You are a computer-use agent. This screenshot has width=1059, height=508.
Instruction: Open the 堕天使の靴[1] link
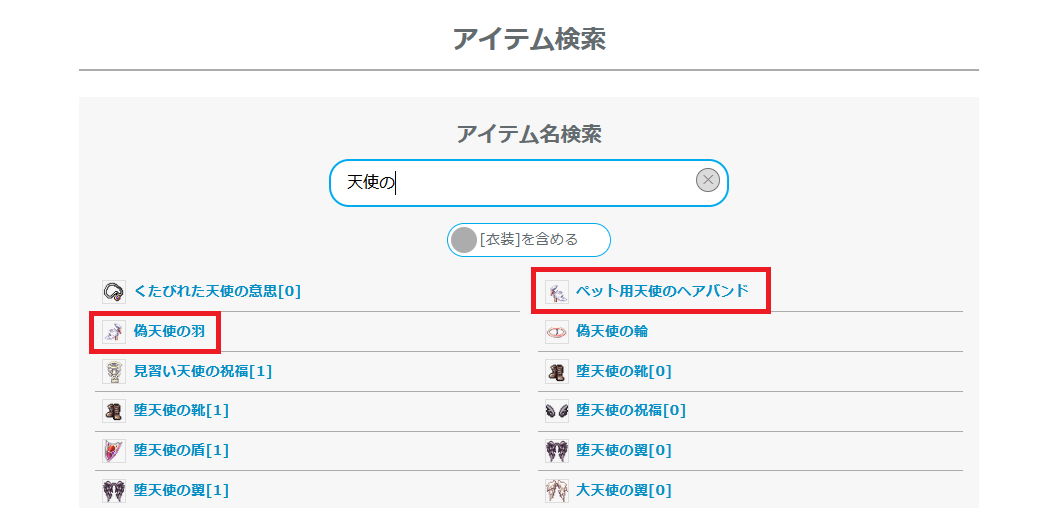tap(181, 410)
